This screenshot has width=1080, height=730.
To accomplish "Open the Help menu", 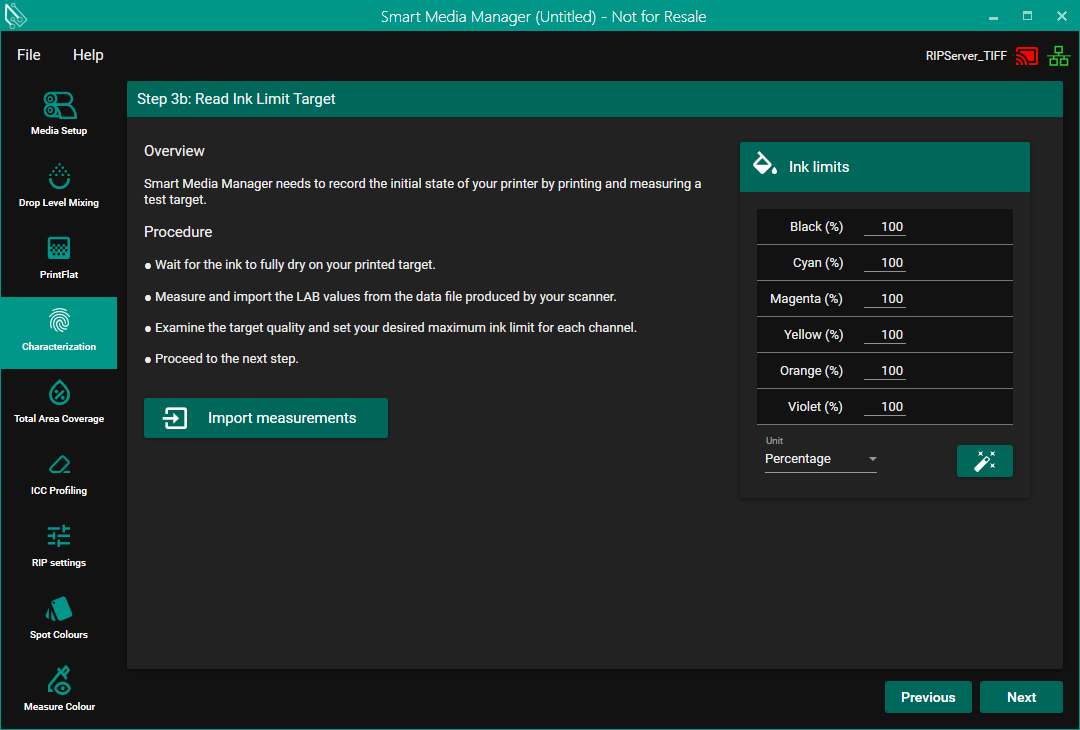I will (x=88, y=55).
